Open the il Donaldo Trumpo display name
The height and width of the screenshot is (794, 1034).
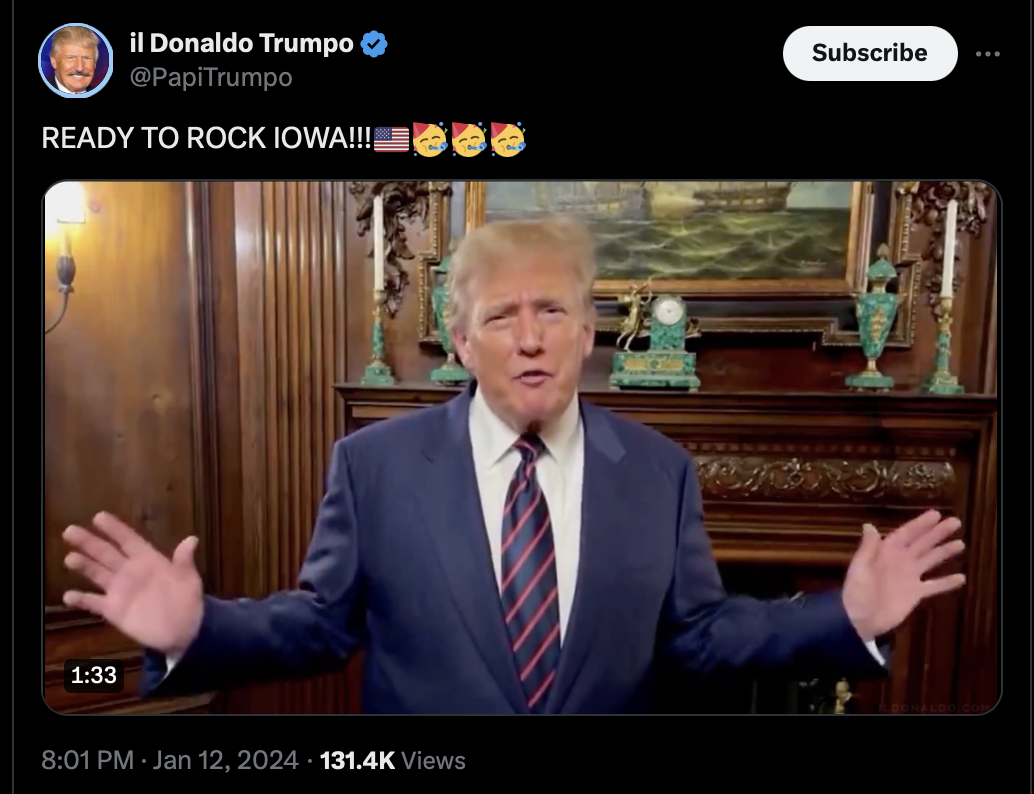coord(241,44)
